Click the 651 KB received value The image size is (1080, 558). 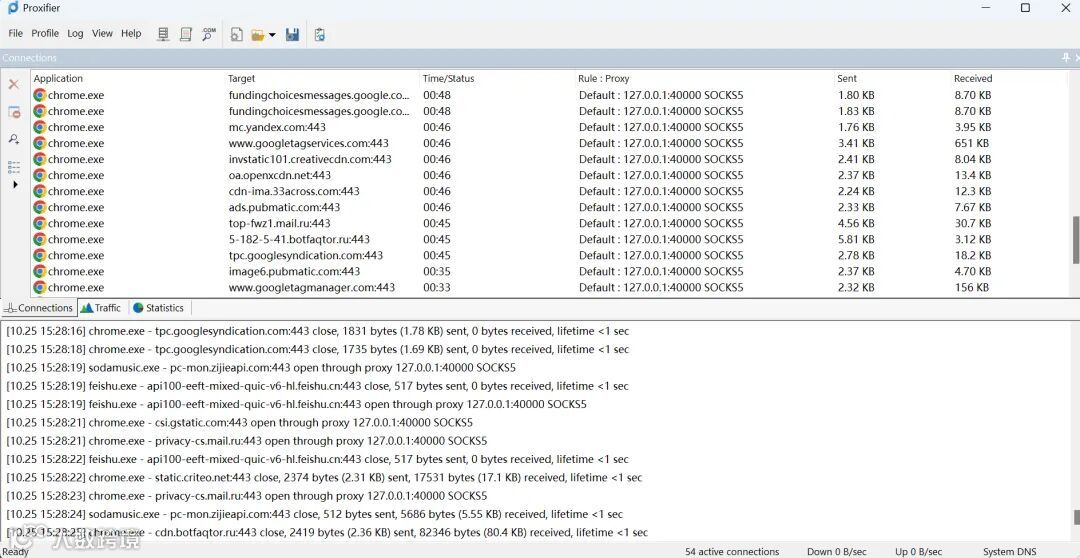click(x=972, y=143)
